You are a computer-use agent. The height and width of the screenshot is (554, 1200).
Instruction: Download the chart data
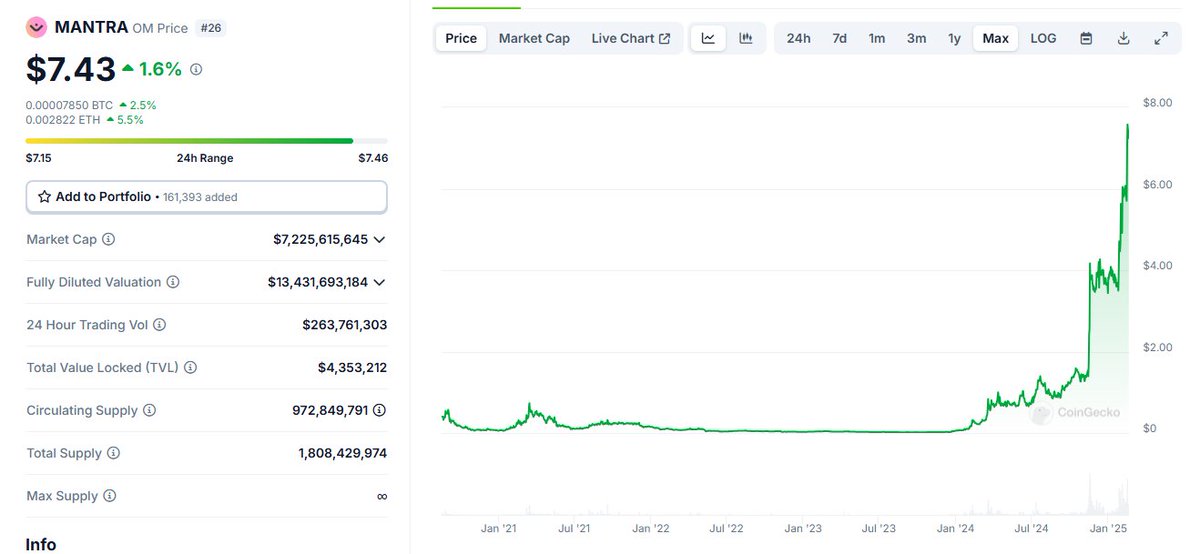coord(1124,38)
